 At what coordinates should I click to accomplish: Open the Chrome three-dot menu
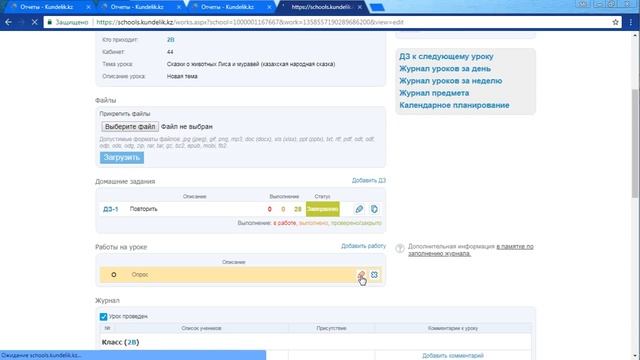tap(631, 22)
